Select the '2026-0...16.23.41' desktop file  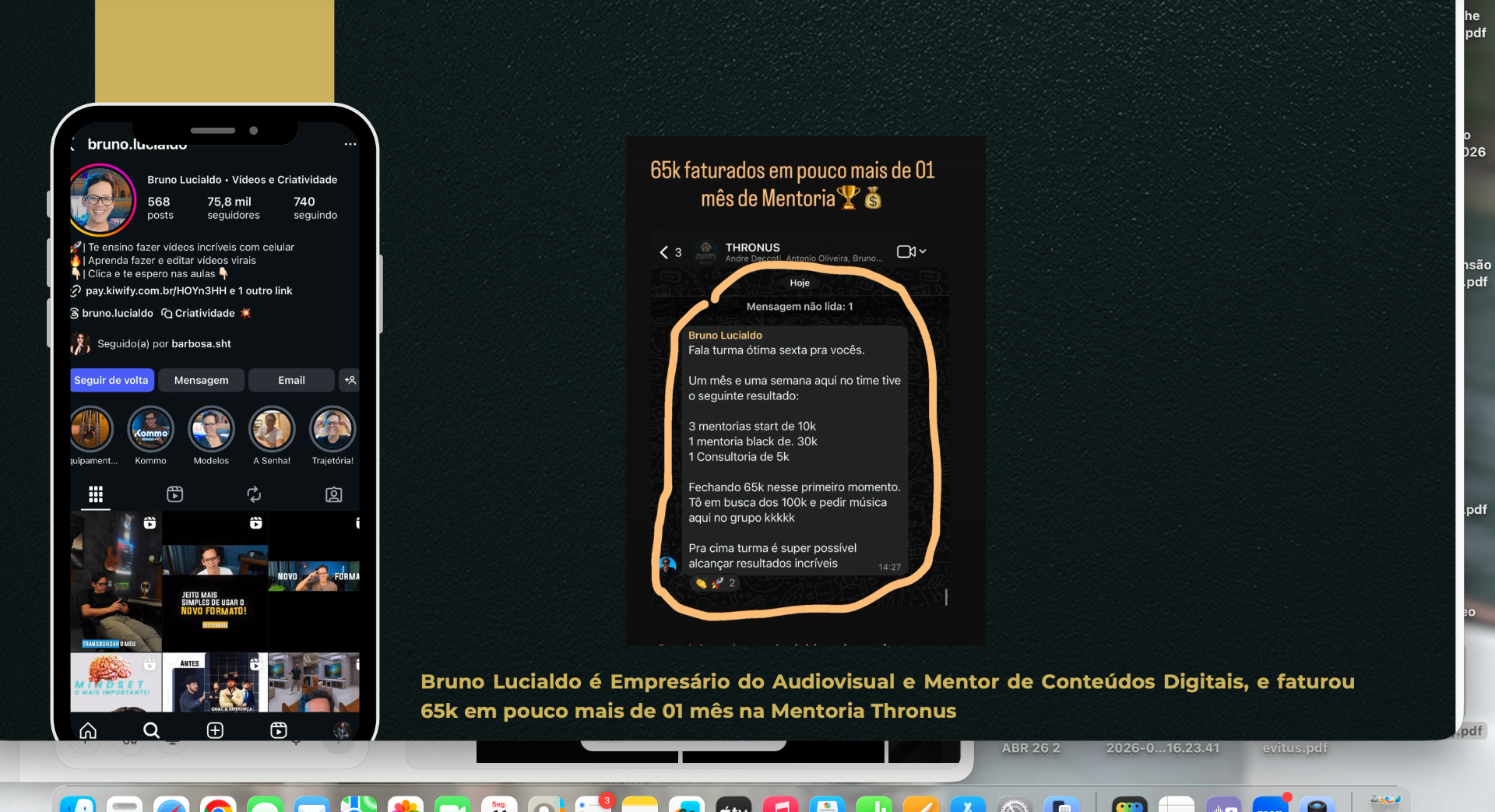tap(1163, 748)
